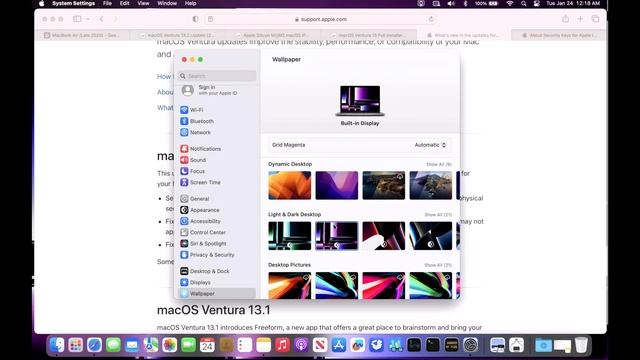Open Spotlight search from the menu bar
640x360 pixels.
[524, 3]
